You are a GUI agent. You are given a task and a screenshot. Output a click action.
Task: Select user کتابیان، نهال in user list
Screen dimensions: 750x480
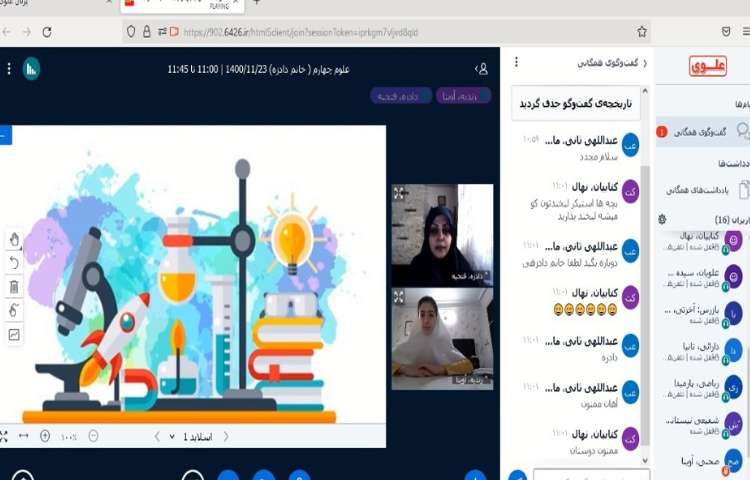click(704, 241)
